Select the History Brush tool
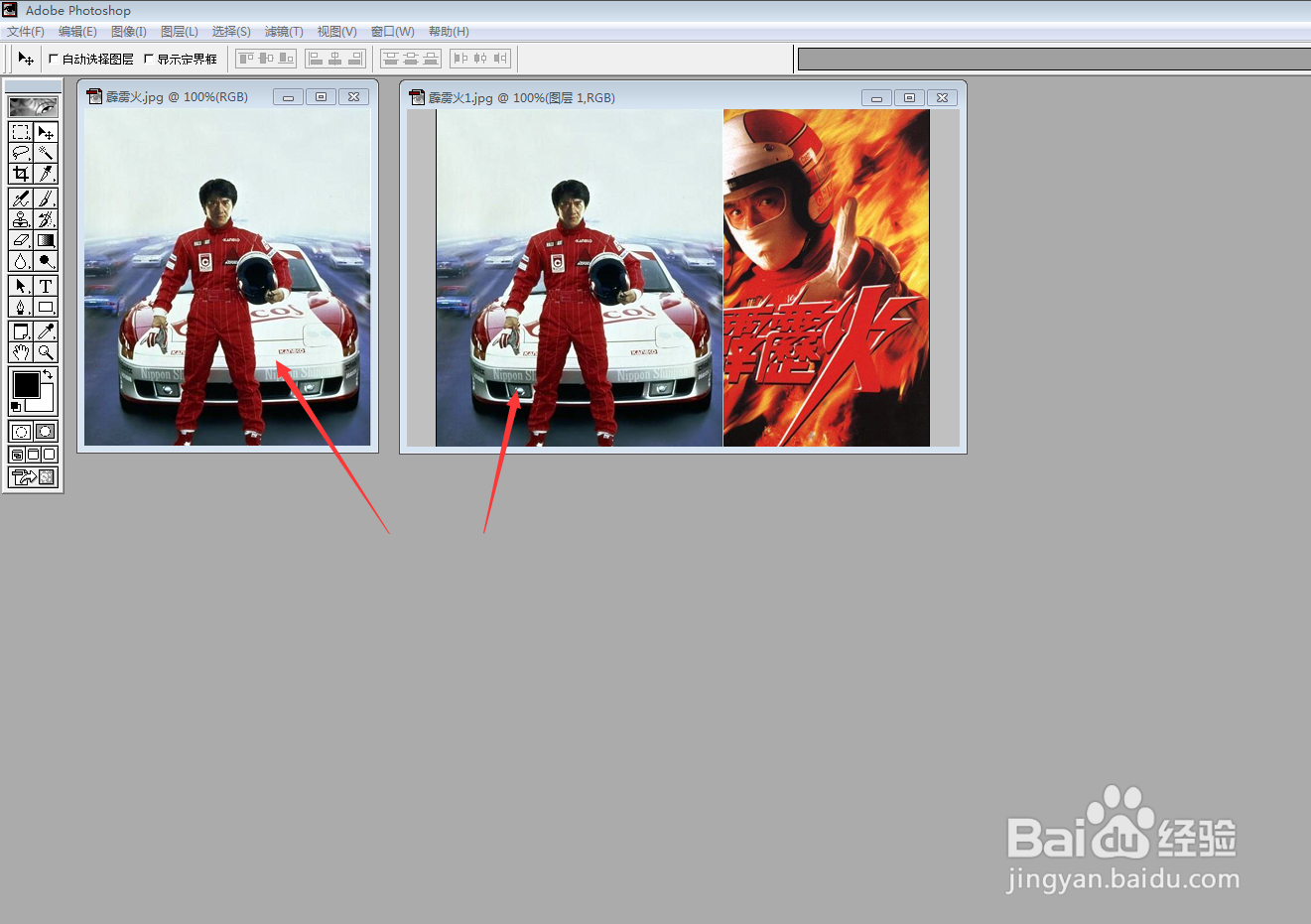This screenshot has width=1311, height=924. 46,219
